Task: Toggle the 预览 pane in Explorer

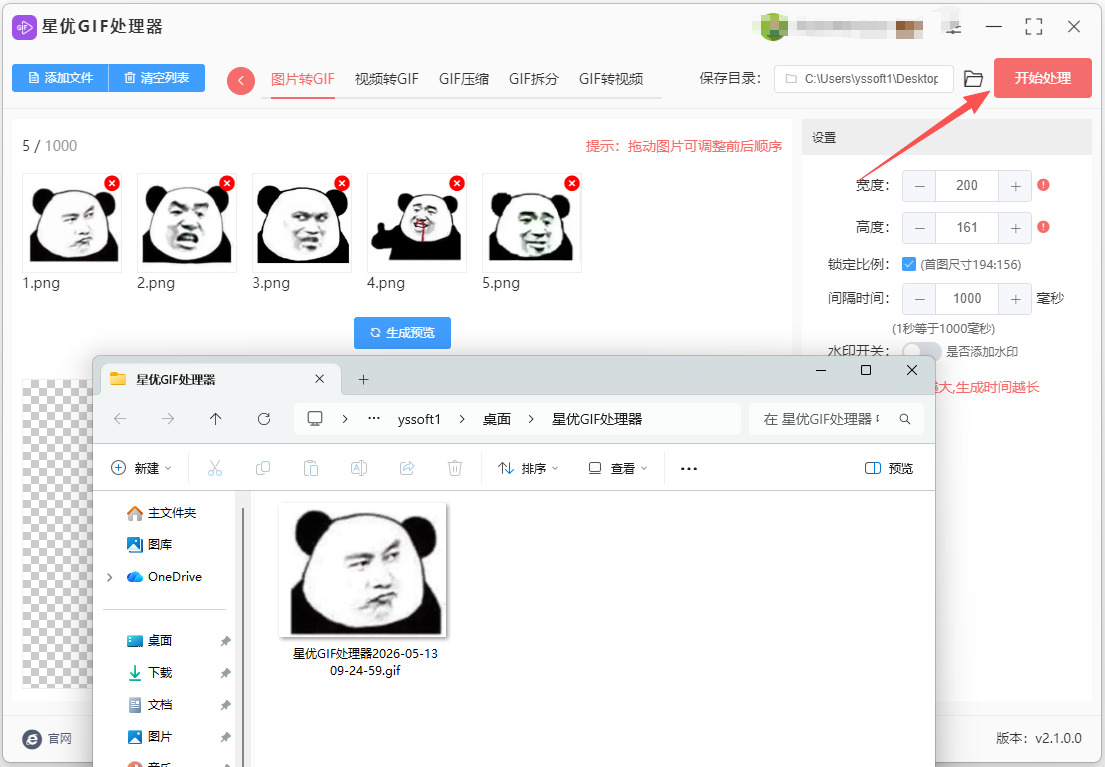Action: pyautogui.click(x=889, y=468)
